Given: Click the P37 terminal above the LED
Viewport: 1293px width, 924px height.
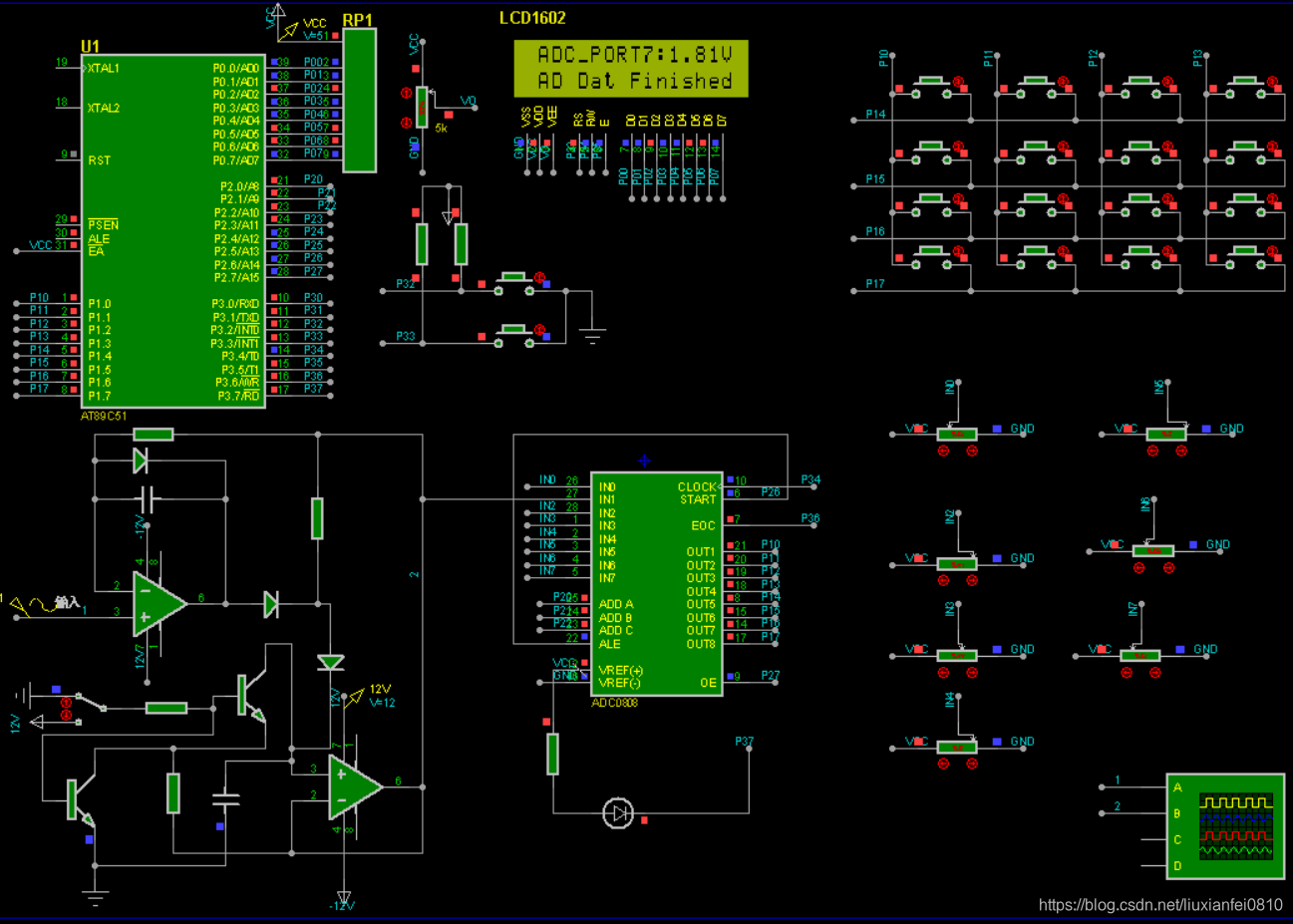Looking at the screenshot, I should click(745, 742).
